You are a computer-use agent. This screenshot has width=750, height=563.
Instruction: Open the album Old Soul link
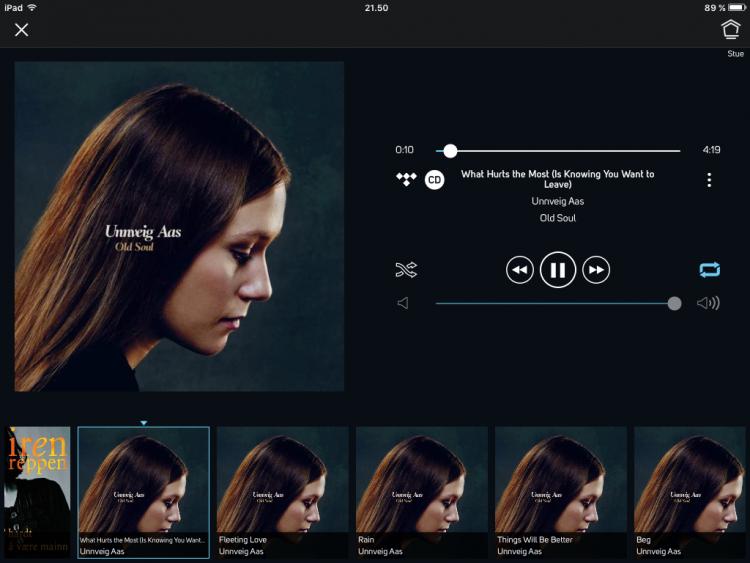[557, 218]
